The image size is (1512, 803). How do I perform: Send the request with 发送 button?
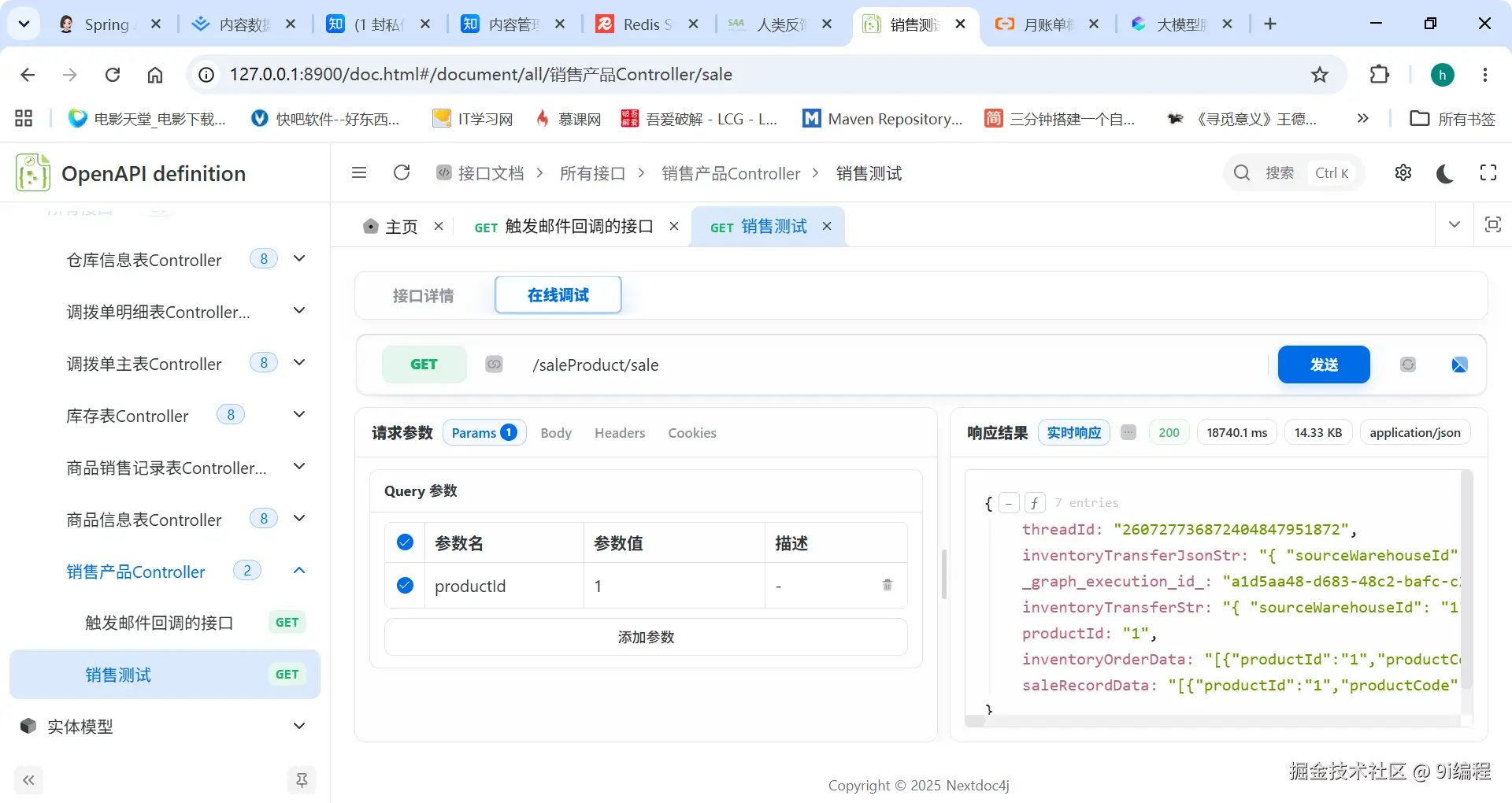coord(1324,364)
